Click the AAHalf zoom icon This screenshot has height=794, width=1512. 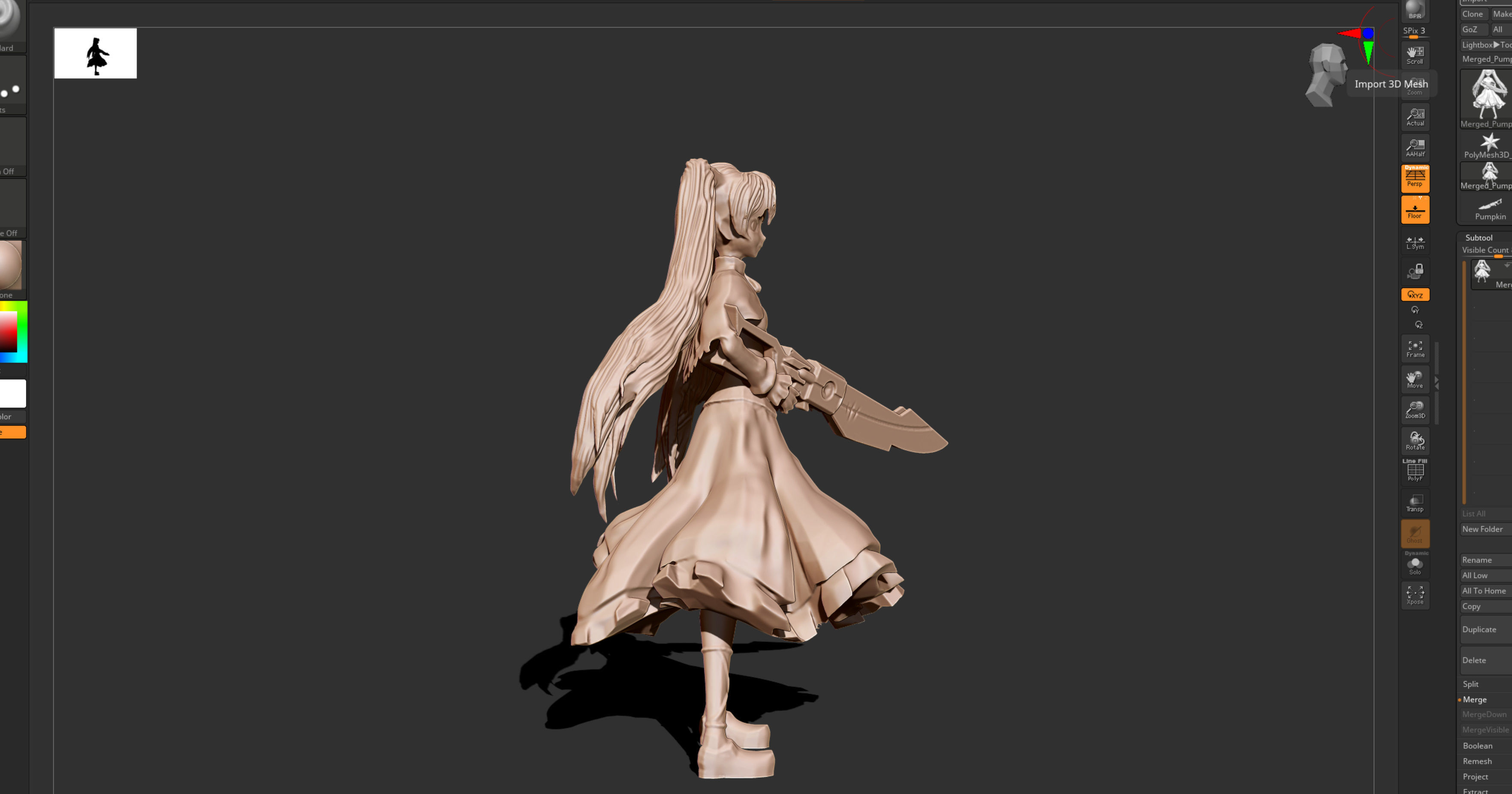point(1415,147)
